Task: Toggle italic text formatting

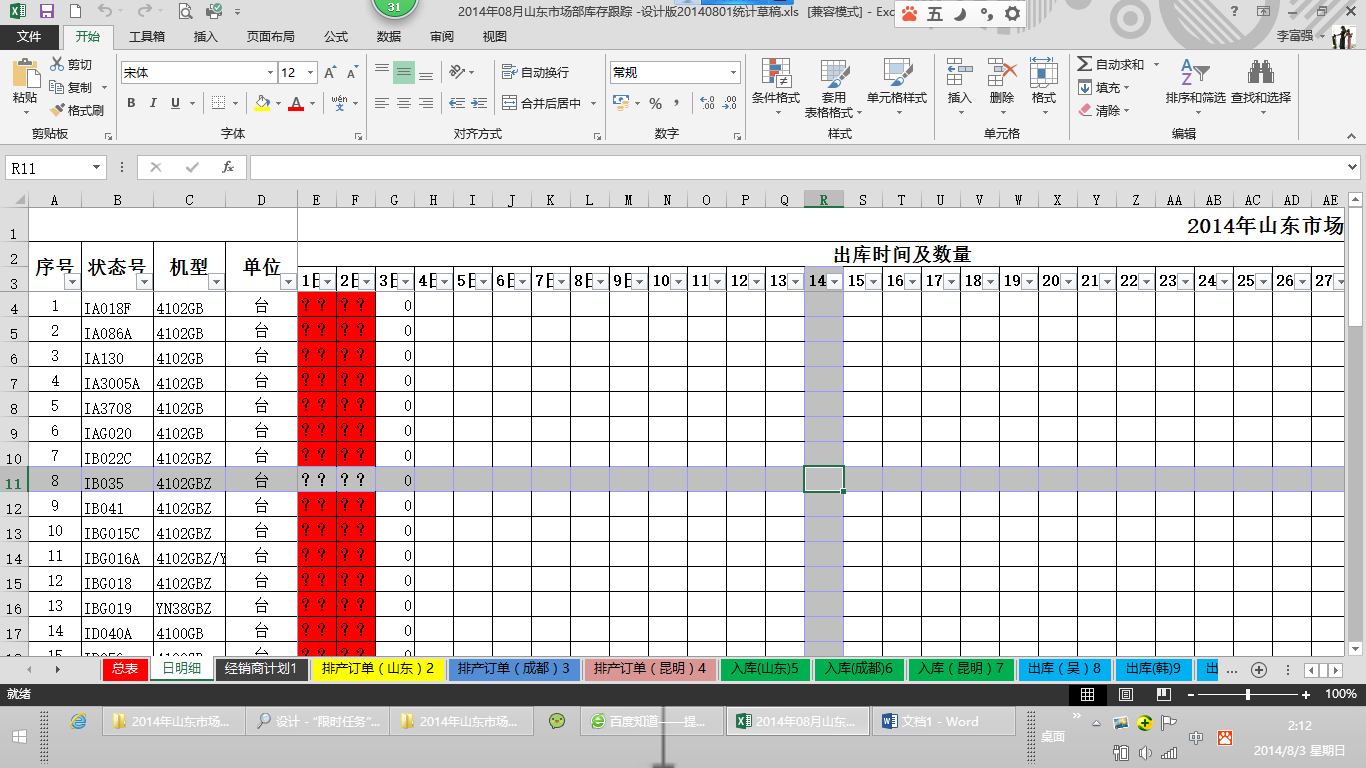Action: (153, 103)
